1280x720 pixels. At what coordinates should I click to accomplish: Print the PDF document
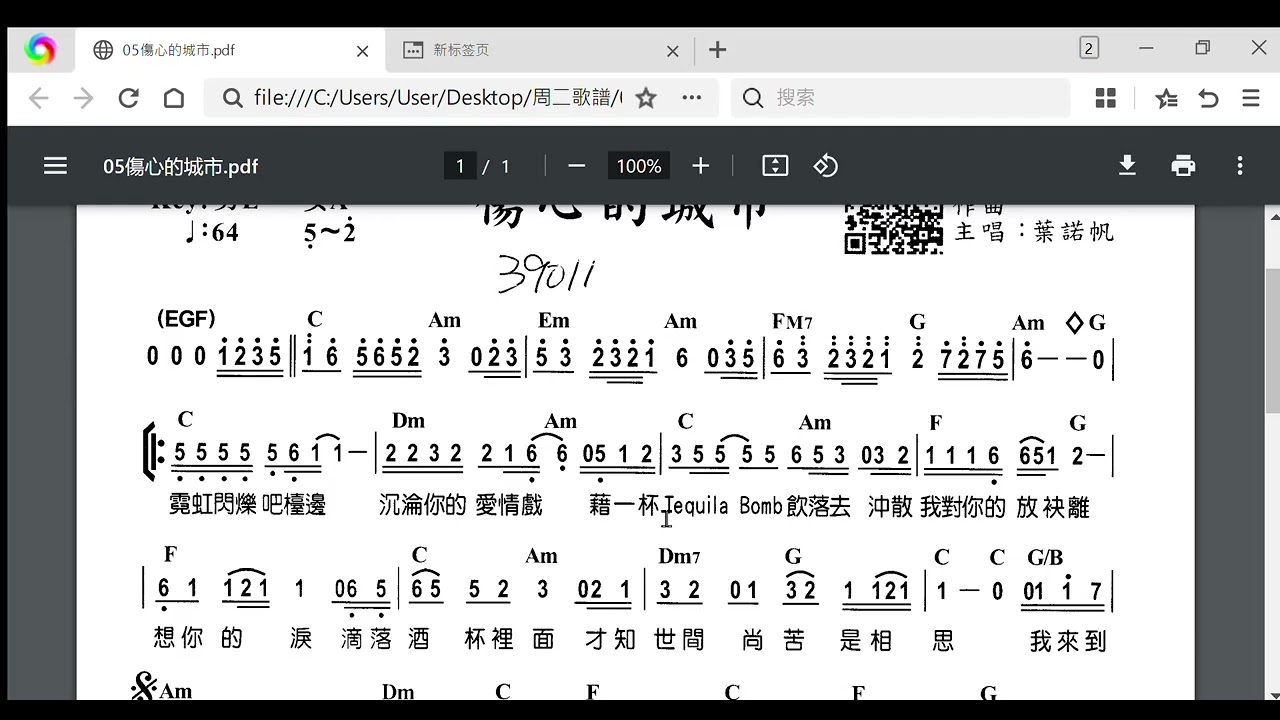coord(1183,166)
